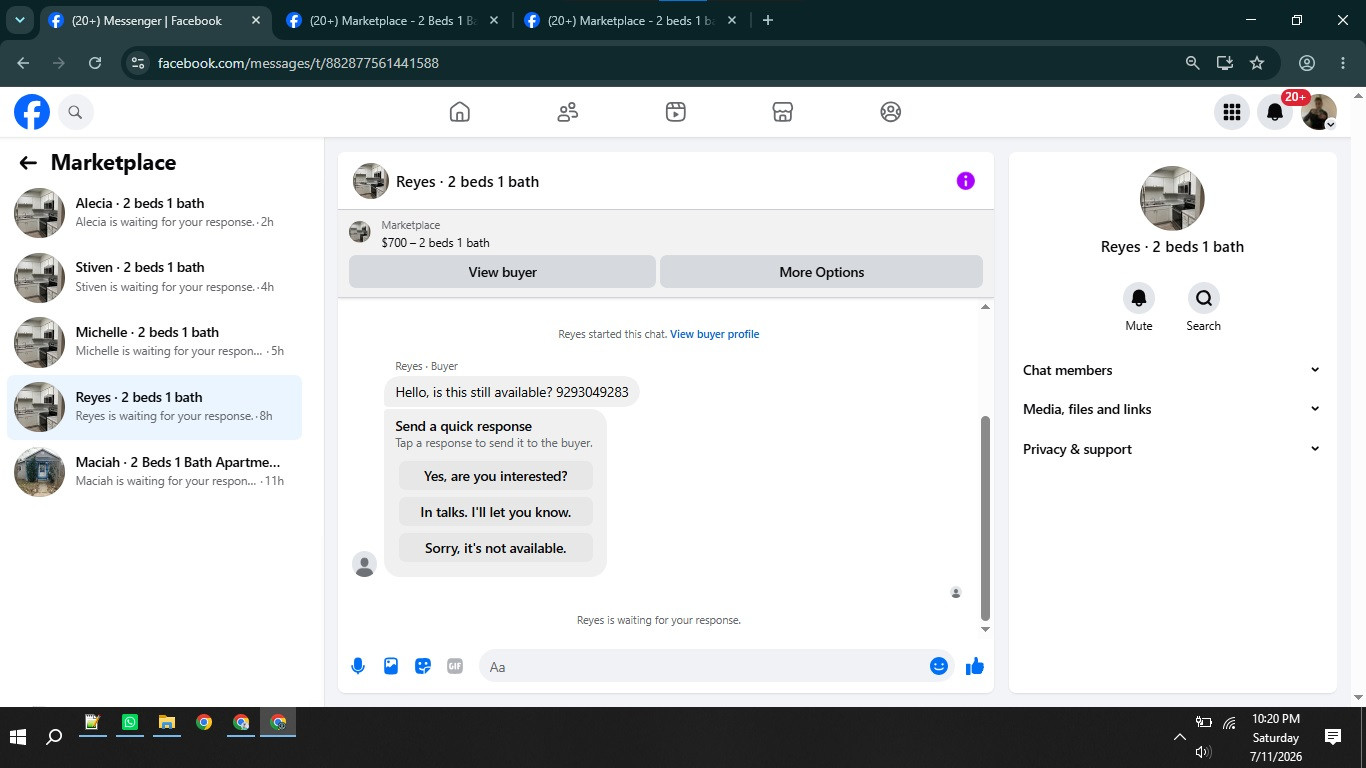1366x768 pixels.
Task: Open a new browser tab
Action: pos(768,20)
